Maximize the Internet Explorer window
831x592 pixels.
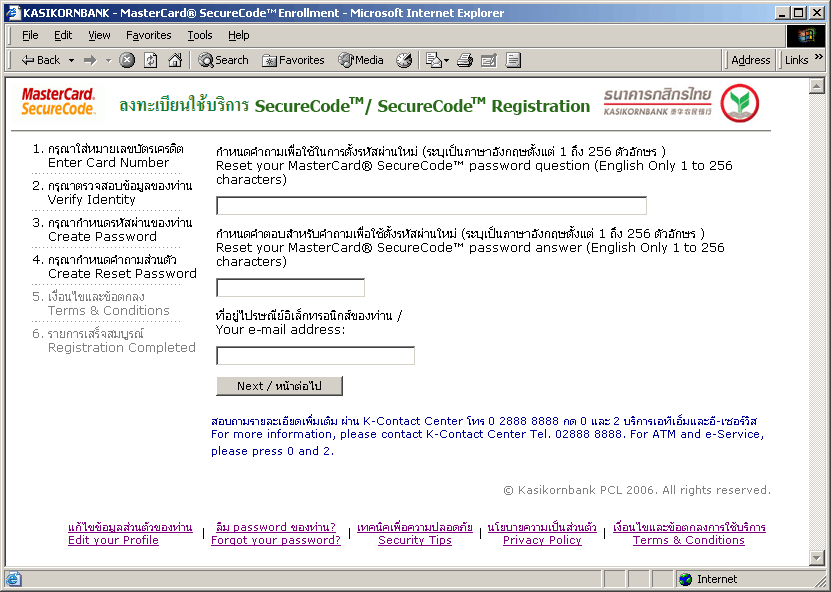(x=799, y=13)
